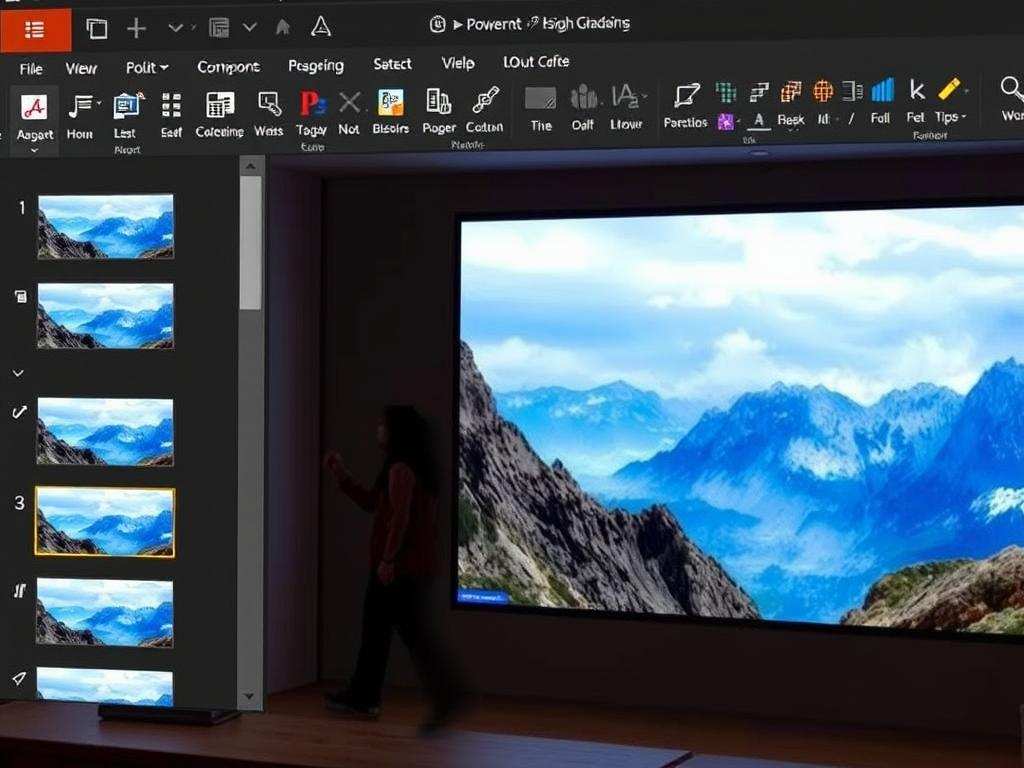The width and height of the screenshot is (1024, 768).
Task: Click the Tagay red P icon
Action: (x=312, y=103)
